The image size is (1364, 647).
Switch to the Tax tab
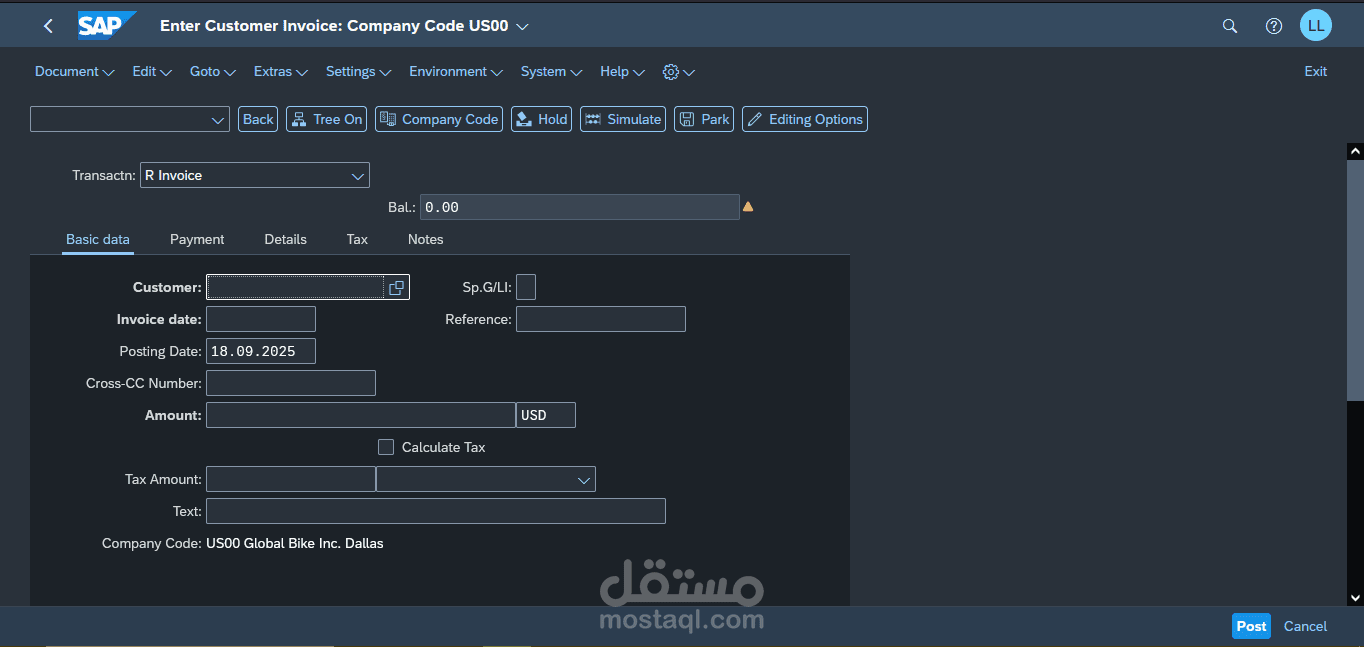point(357,240)
